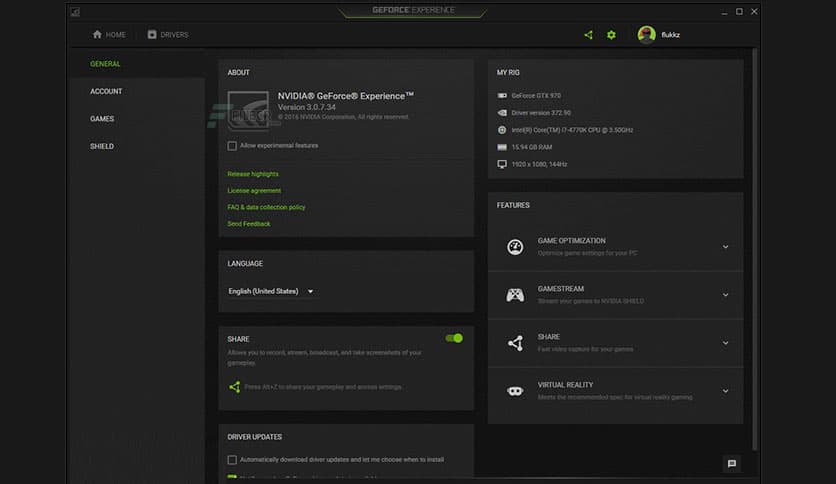Image resolution: width=836 pixels, height=484 pixels.
Task: Click the Virtual Reality headset icon
Action: click(x=515, y=391)
